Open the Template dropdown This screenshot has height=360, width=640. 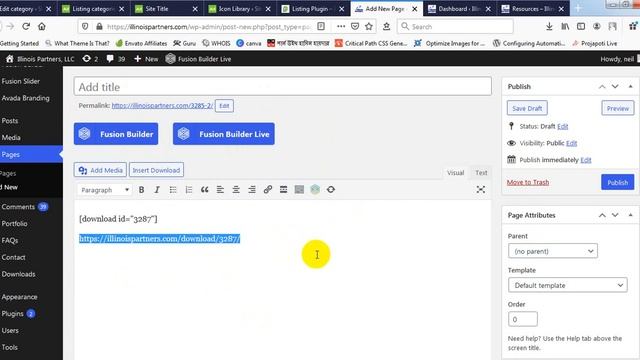(568, 285)
